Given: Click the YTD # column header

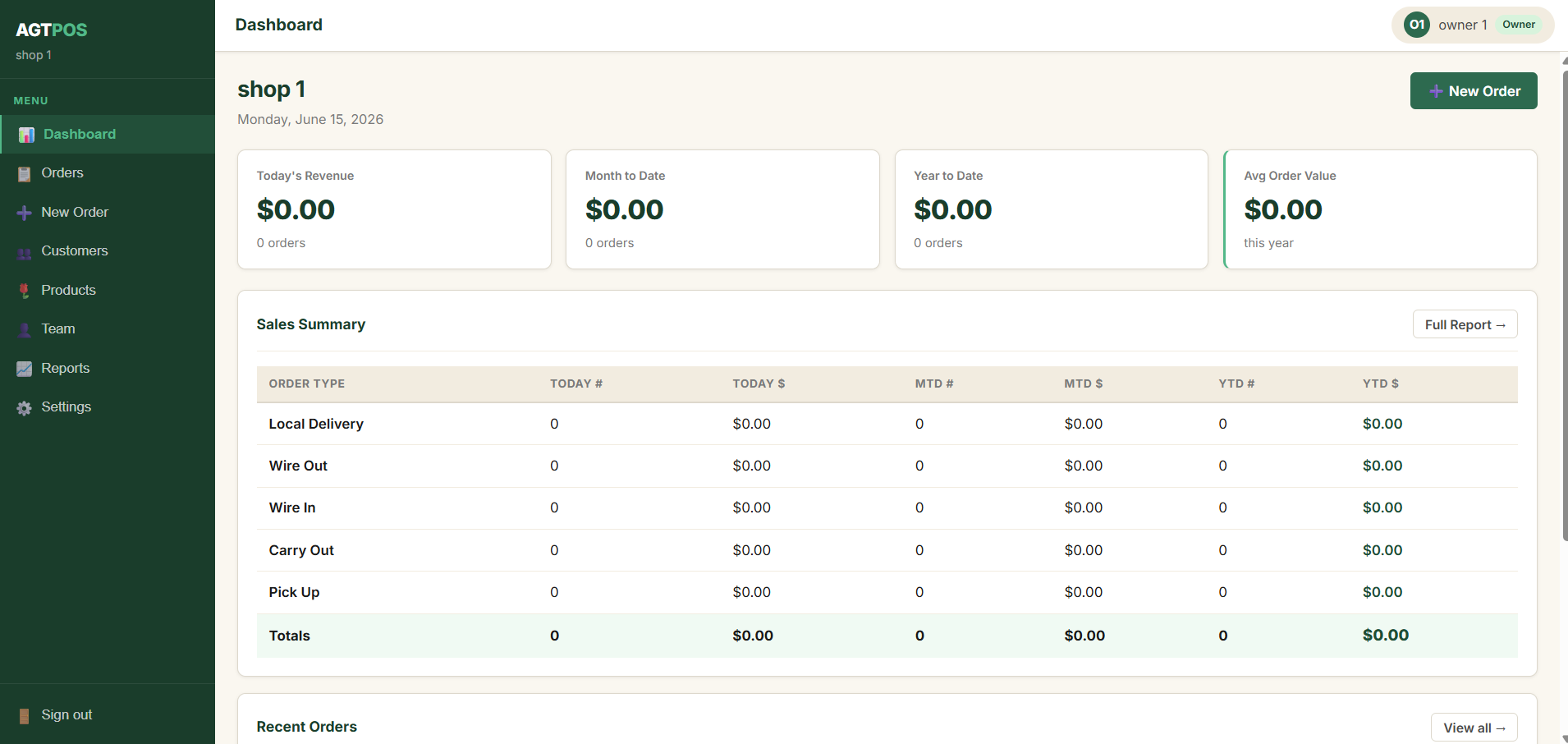Looking at the screenshot, I should (1236, 383).
